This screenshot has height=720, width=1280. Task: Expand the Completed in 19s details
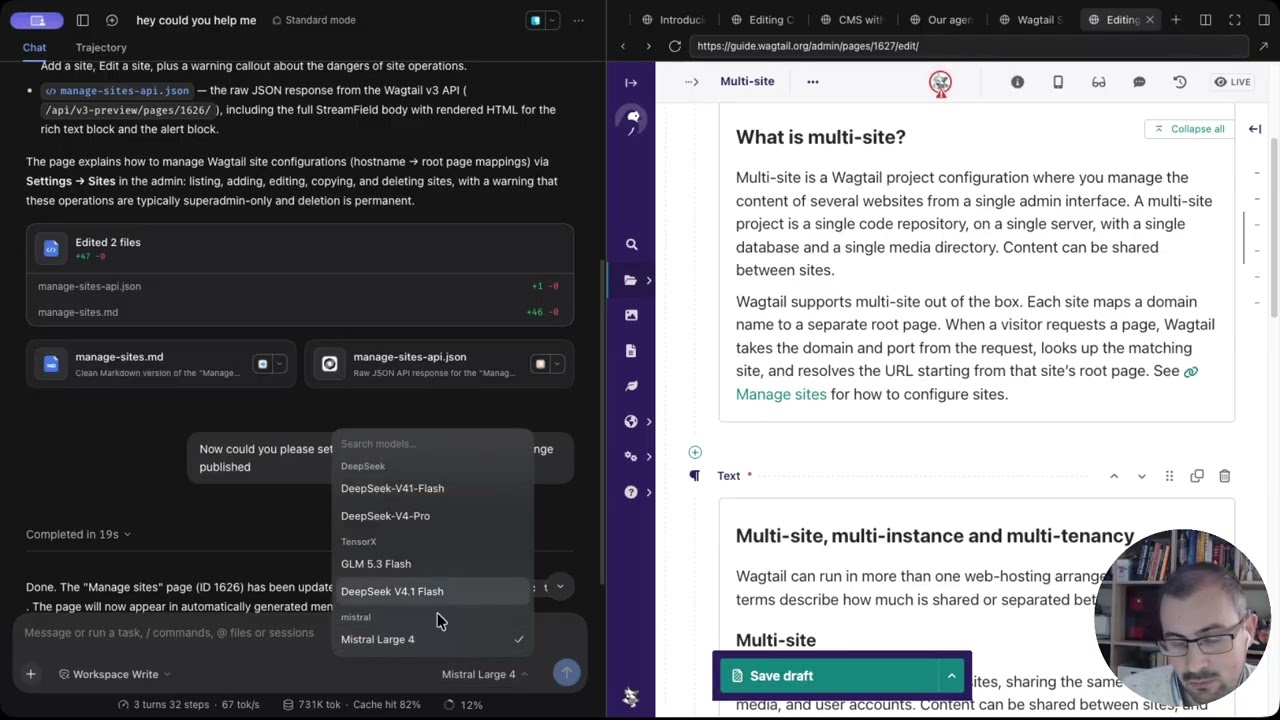tap(79, 534)
